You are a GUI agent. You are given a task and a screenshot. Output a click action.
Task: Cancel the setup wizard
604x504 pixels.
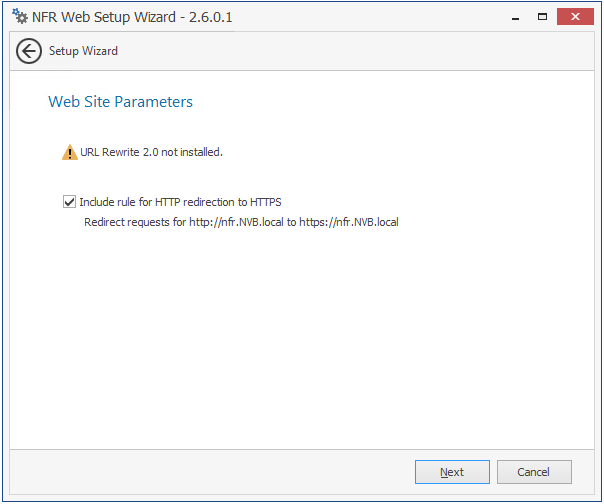(534, 472)
